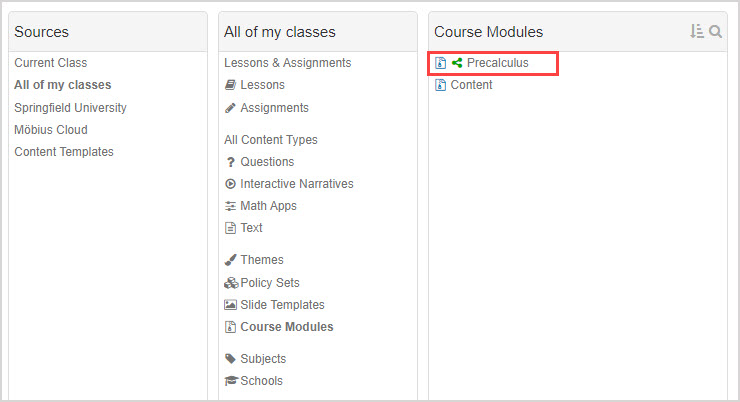The image size is (740, 402).
Task: Click the sort icon in Course Modules header
Action: pos(697,32)
